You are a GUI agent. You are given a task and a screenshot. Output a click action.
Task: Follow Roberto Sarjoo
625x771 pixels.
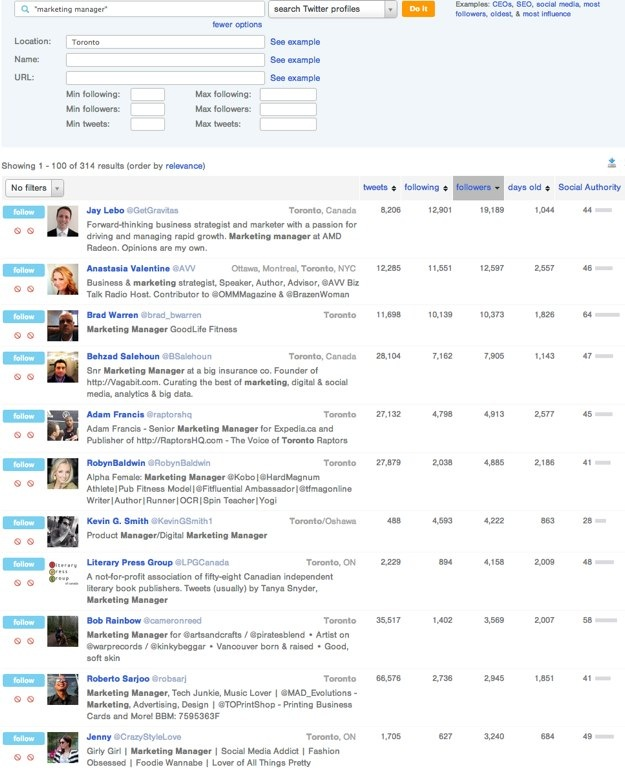[23, 680]
